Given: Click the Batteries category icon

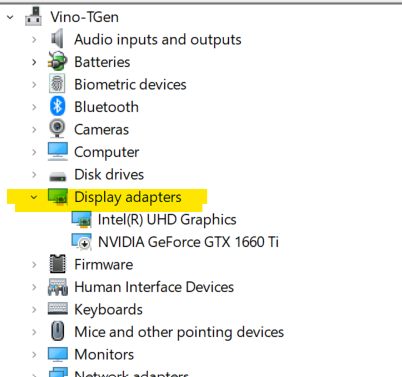Looking at the screenshot, I should [x=57, y=61].
